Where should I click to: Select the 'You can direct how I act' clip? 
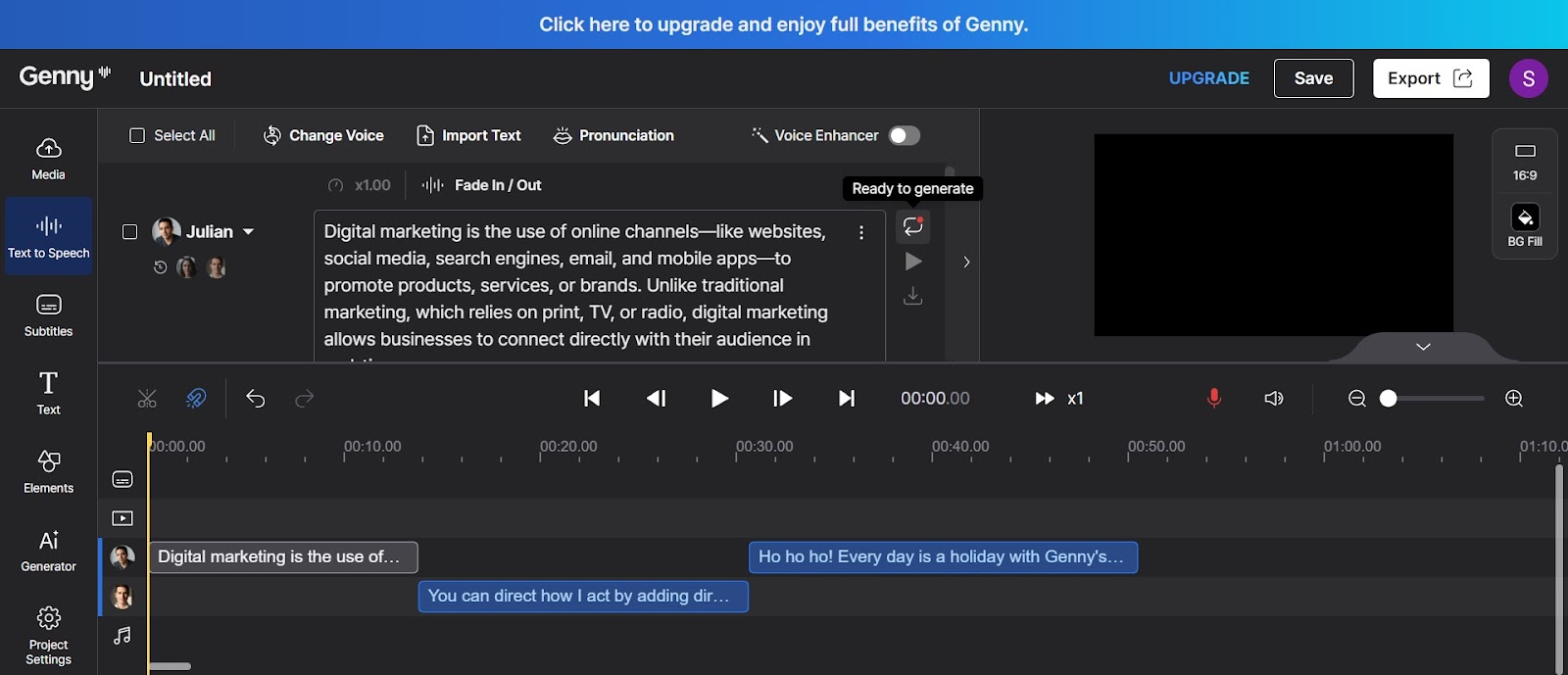click(583, 597)
